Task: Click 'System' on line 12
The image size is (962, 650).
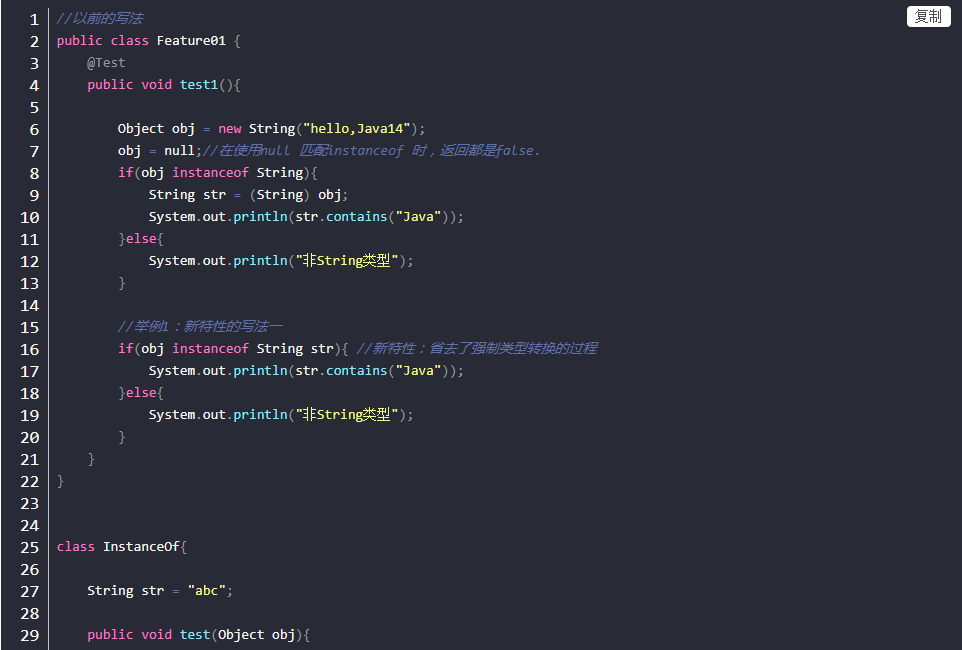Action: click(x=172, y=261)
